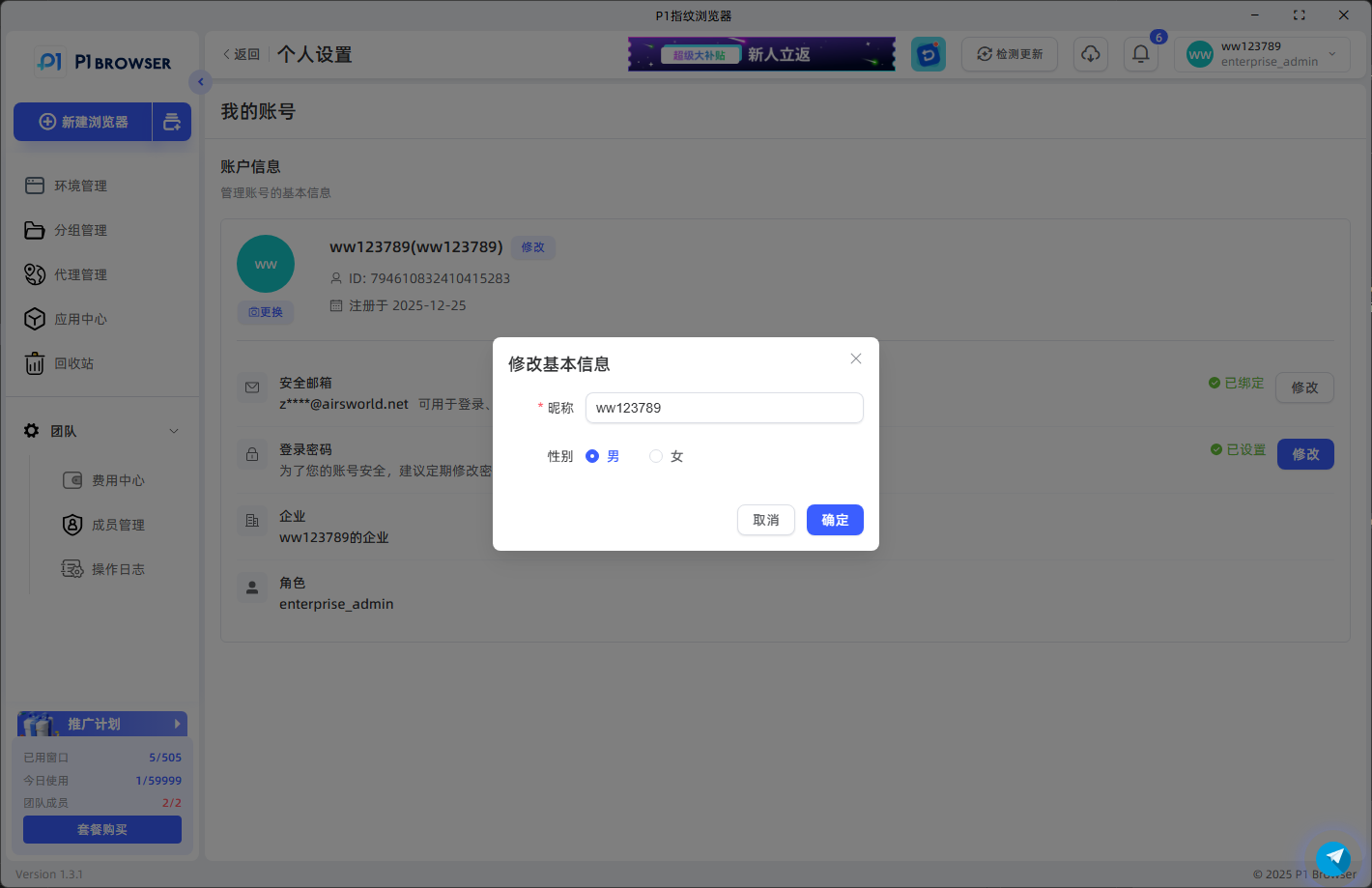Open the 分组管理 menu item
The width and height of the screenshot is (1372, 888).
click(x=79, y=229)
